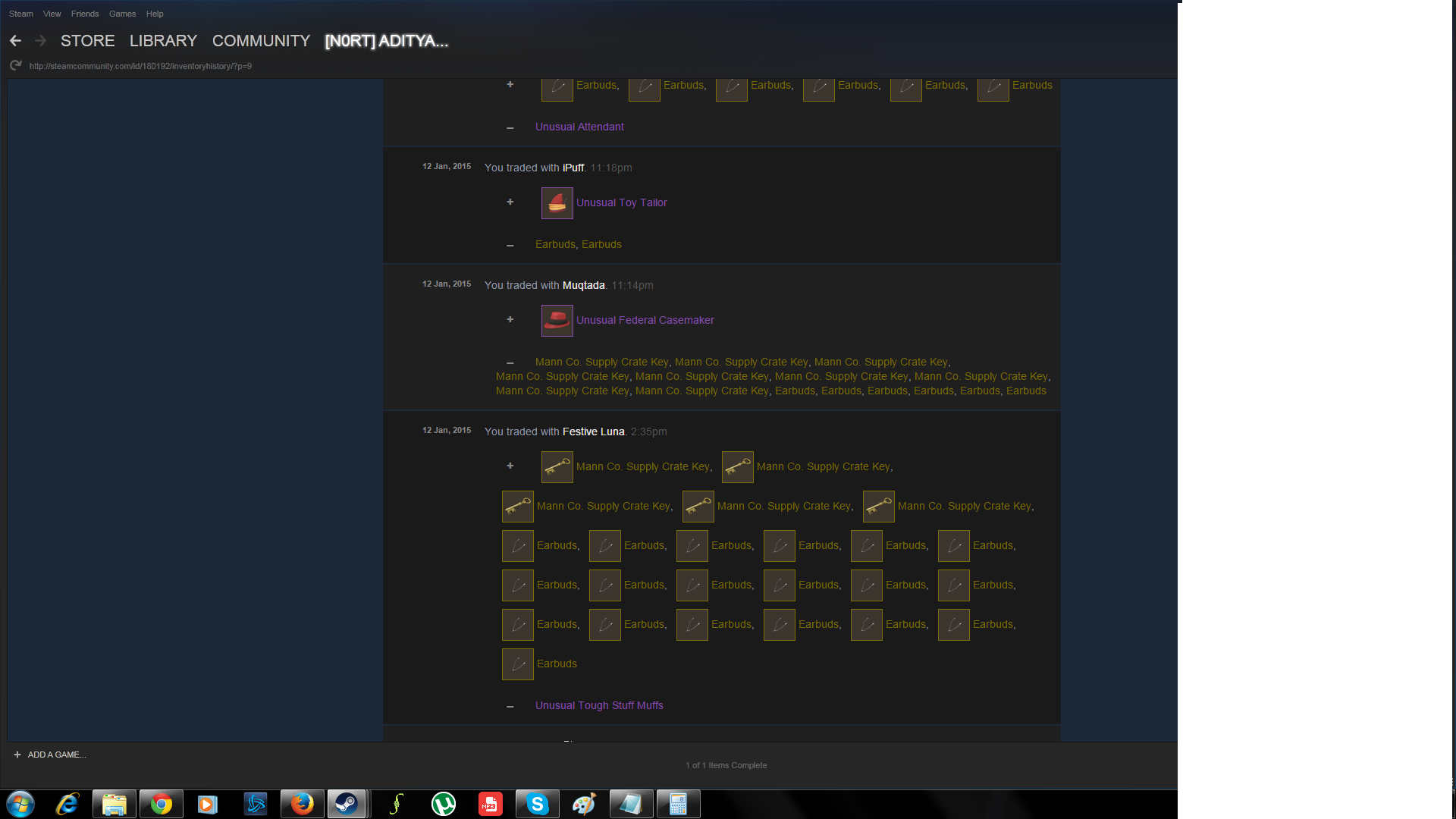Image resolution: width=1456 pixels, height=819 pixels.
Task: Open iPuff's profile link
Action: (x=573, y=168)
